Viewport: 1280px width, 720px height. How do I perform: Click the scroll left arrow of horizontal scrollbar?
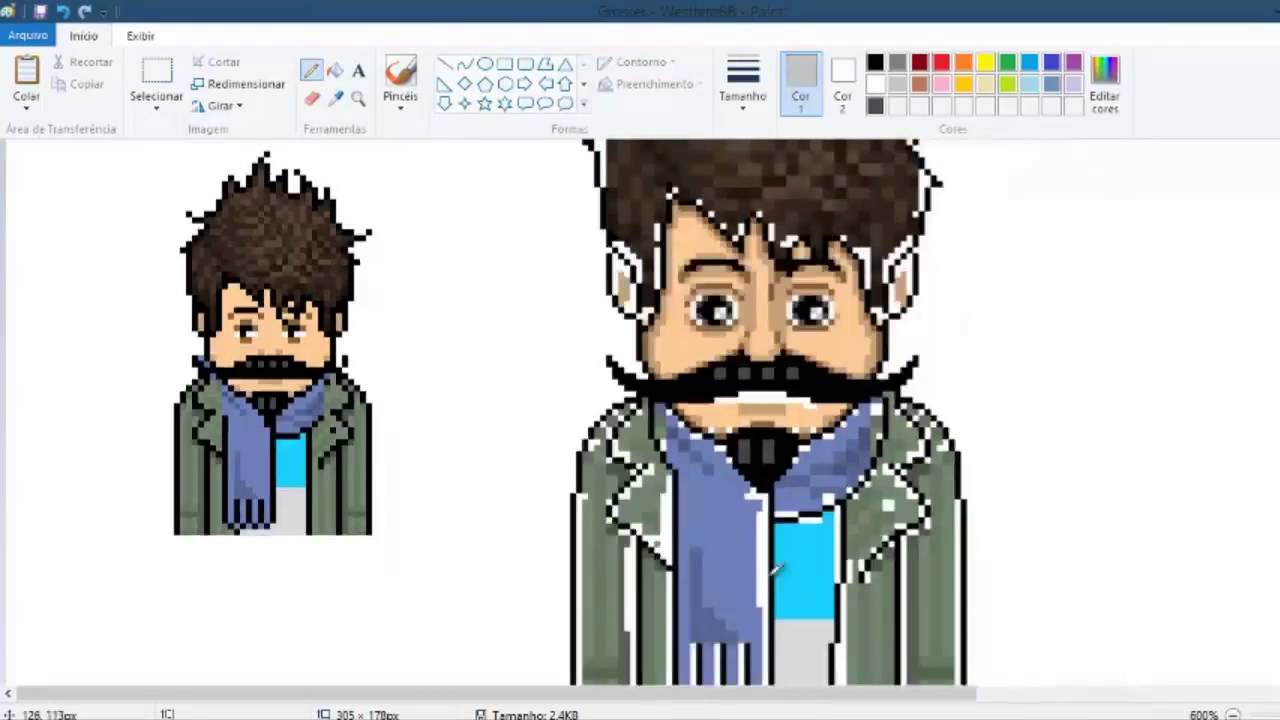point(7,694)
